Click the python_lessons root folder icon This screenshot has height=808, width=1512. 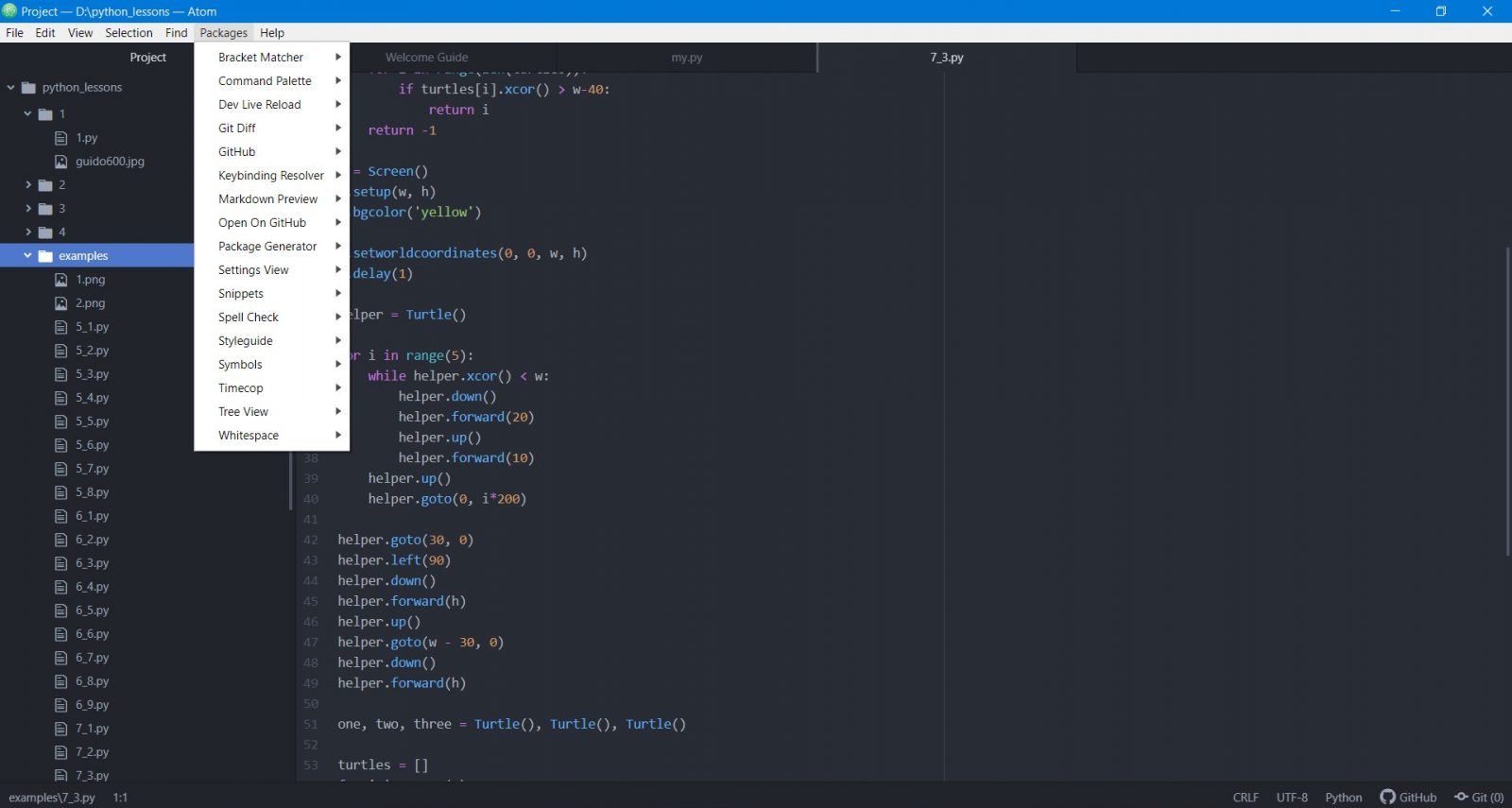28,88
